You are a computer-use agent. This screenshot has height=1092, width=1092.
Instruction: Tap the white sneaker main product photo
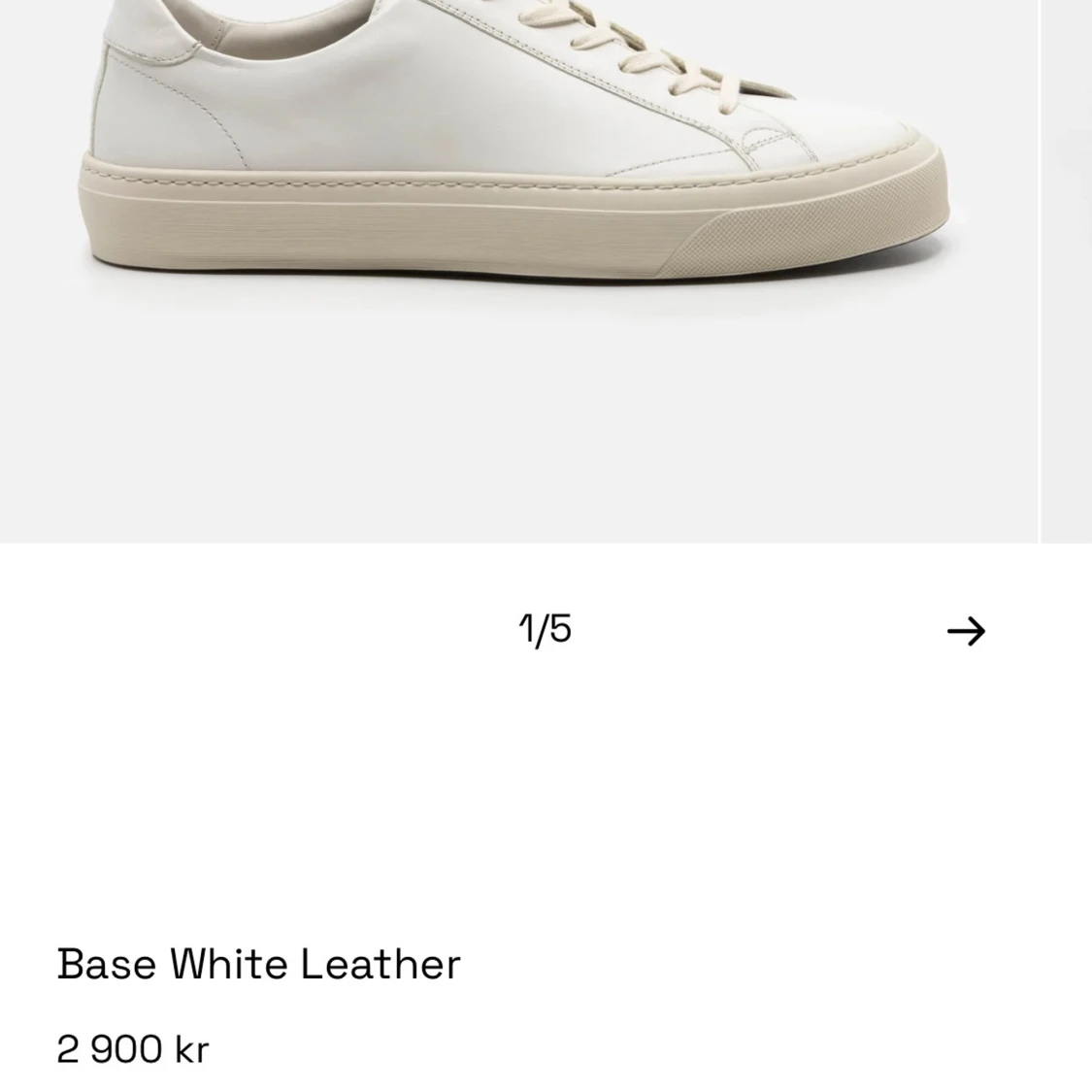[x=519, y=271]
